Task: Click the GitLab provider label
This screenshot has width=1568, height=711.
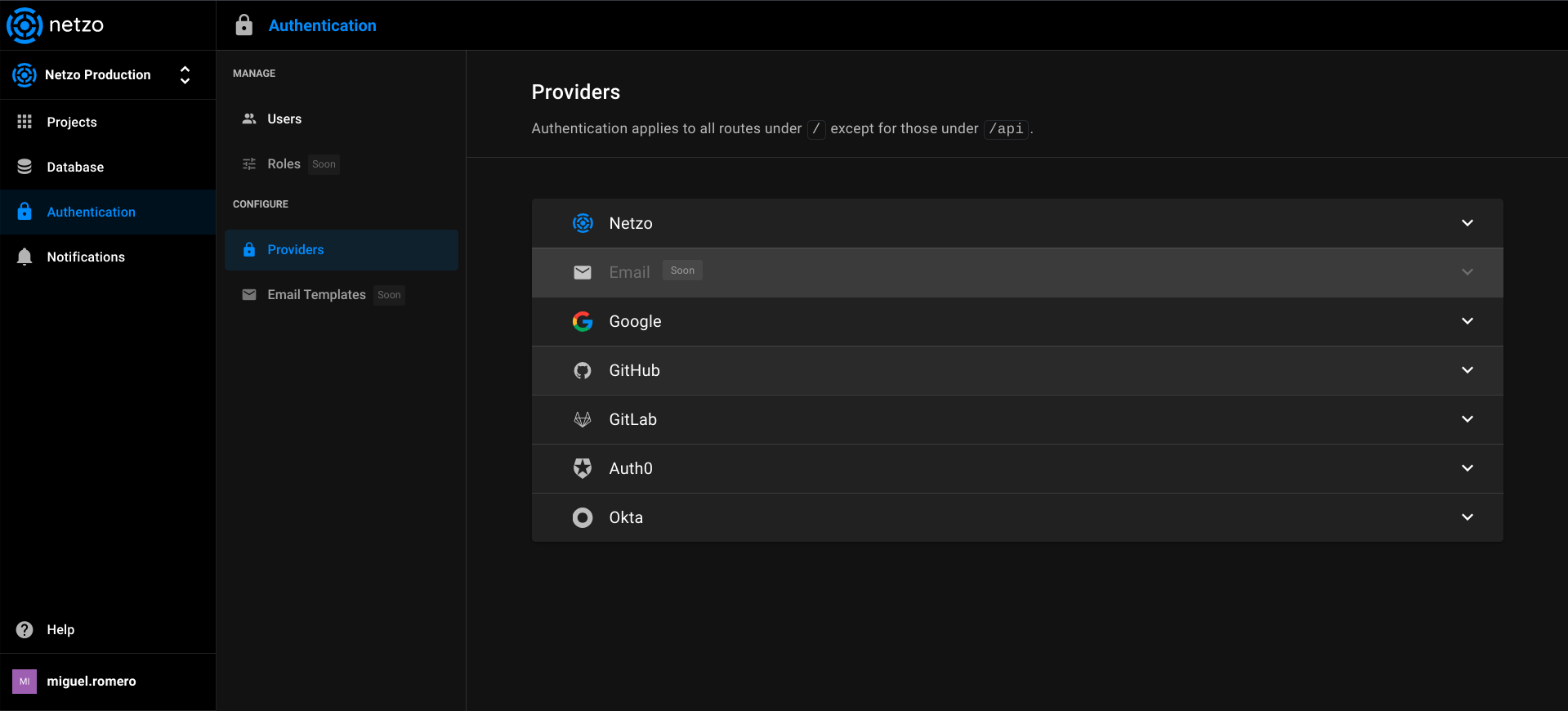Action: click(x=633, y=419)
